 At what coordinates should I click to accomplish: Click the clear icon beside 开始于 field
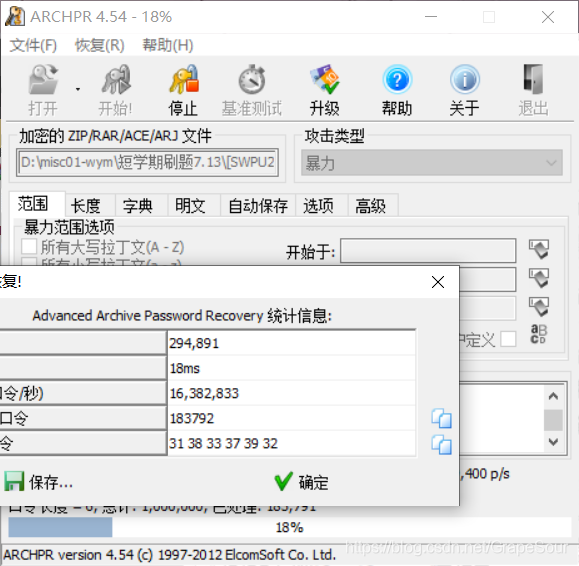[539, 249]
